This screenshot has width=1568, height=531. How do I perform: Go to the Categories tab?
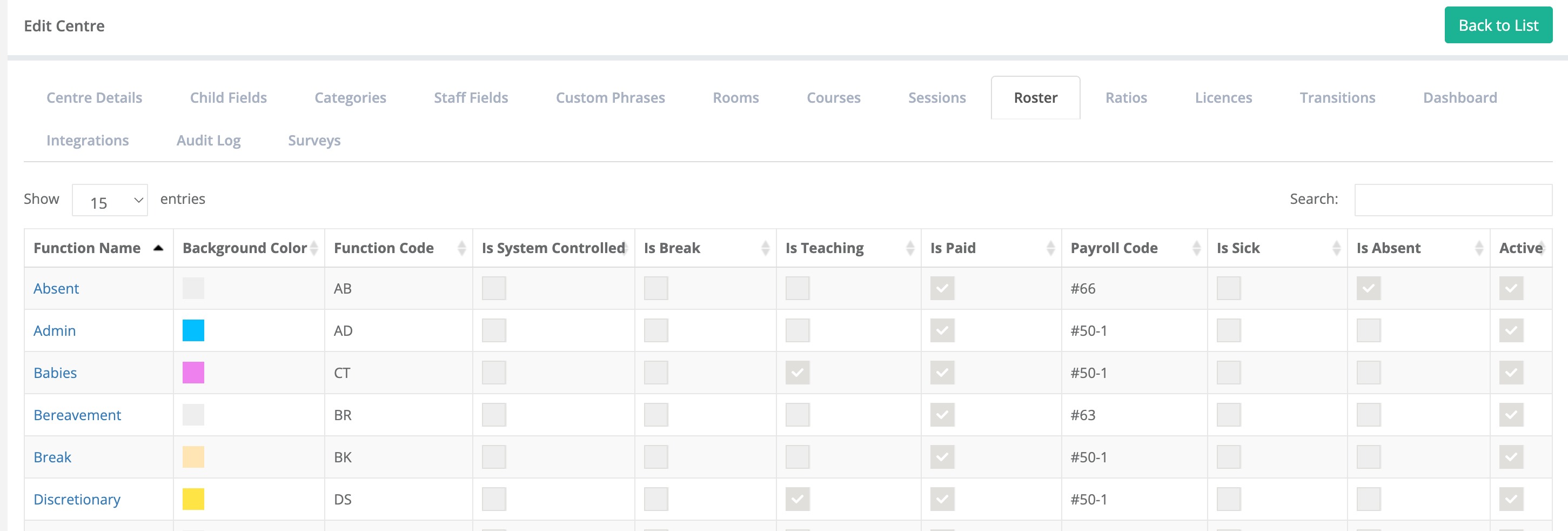pos(350,97)
